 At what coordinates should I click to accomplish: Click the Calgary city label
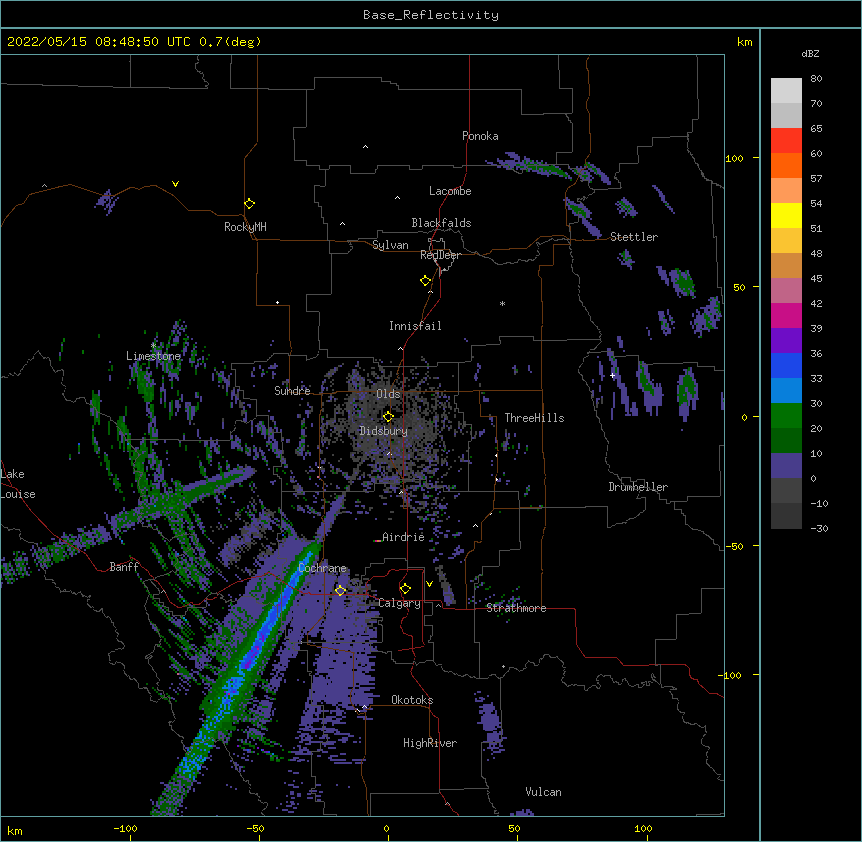tap(399, 603)
